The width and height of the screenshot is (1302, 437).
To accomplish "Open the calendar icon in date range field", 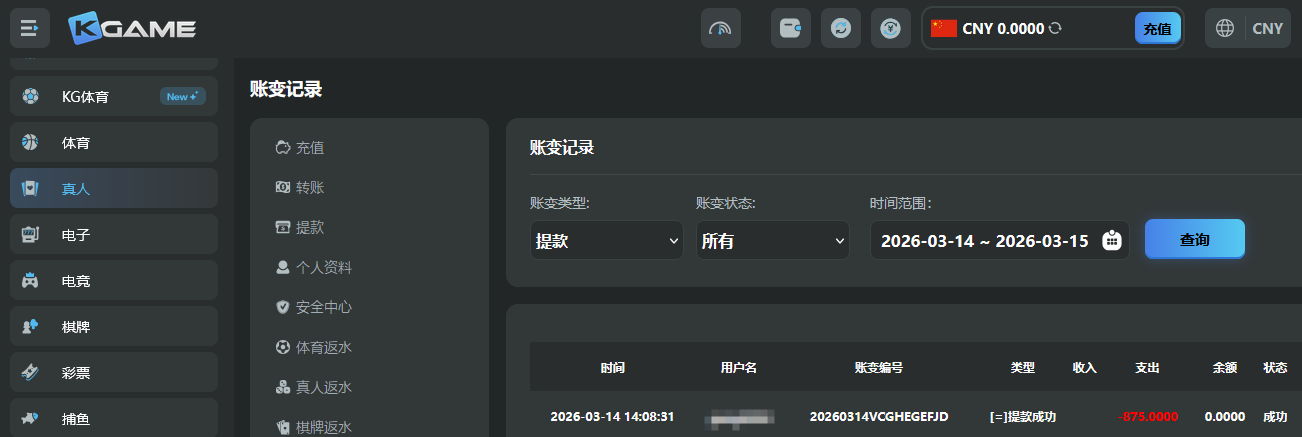I will click(1111, 241).
